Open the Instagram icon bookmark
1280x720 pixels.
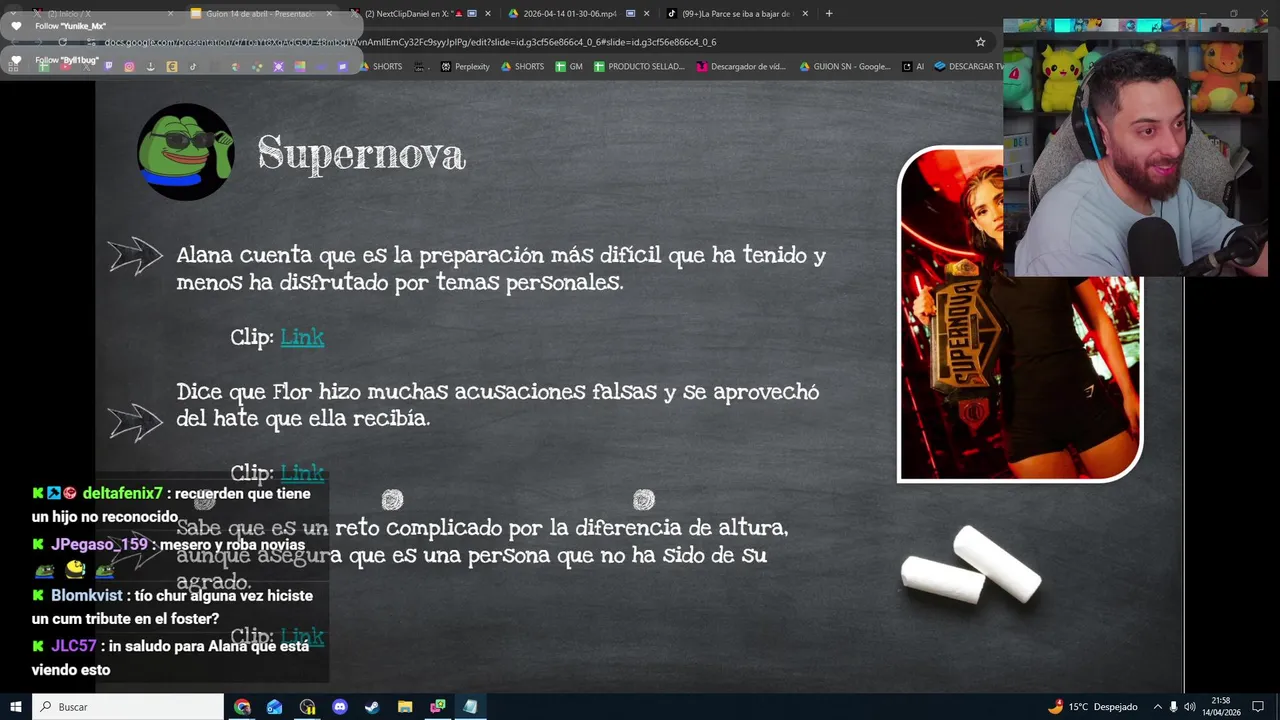[129, 66]
